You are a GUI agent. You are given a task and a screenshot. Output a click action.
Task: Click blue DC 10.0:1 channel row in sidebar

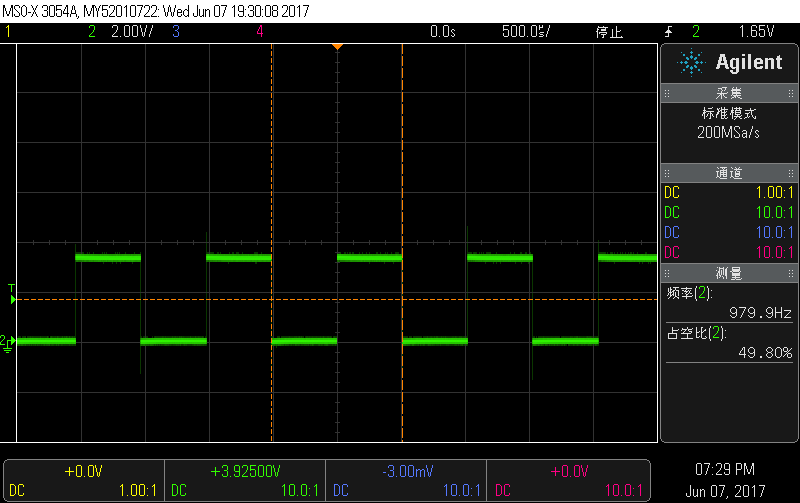pos(729,233)
